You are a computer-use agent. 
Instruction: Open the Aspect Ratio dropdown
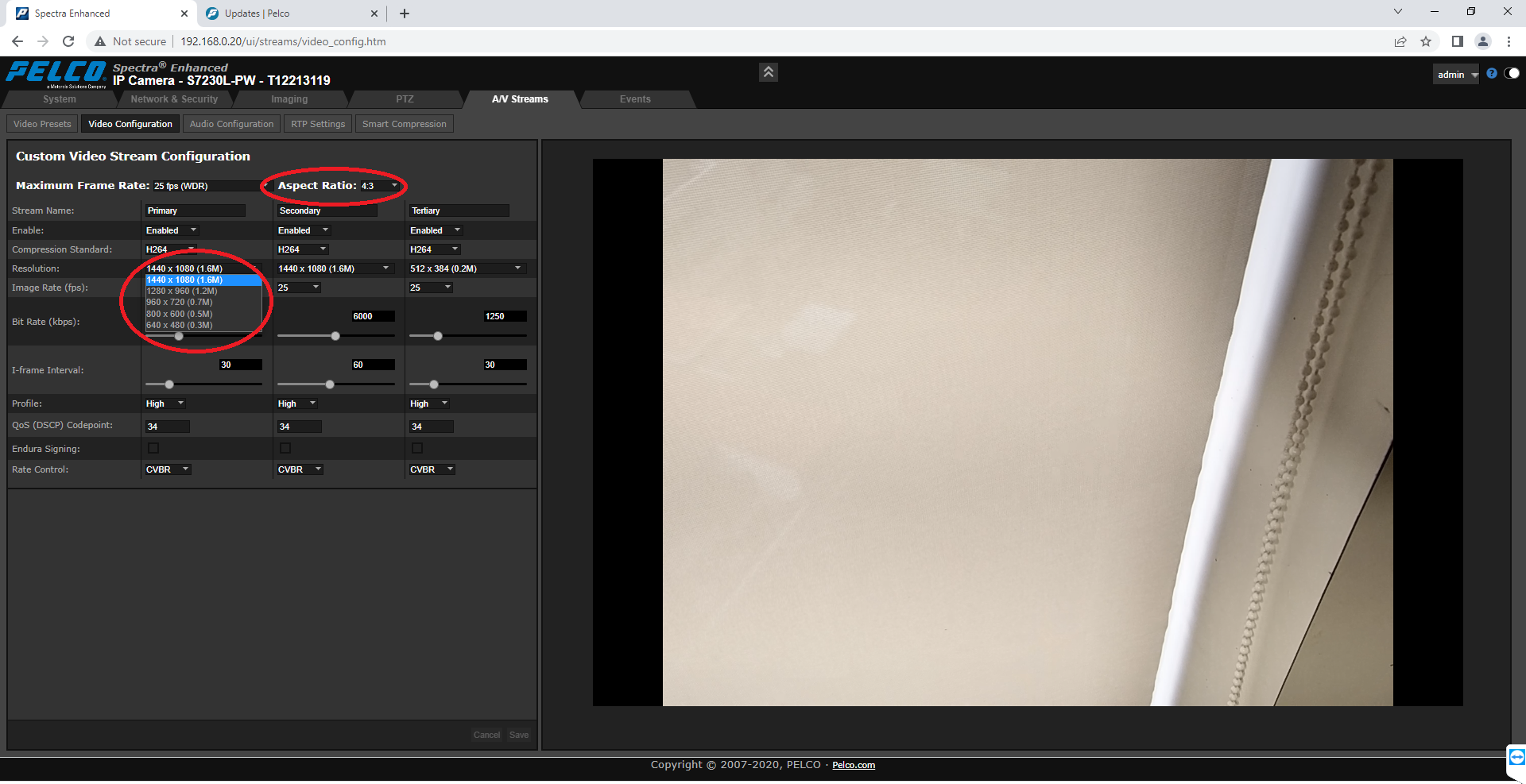tap(380, 186)
